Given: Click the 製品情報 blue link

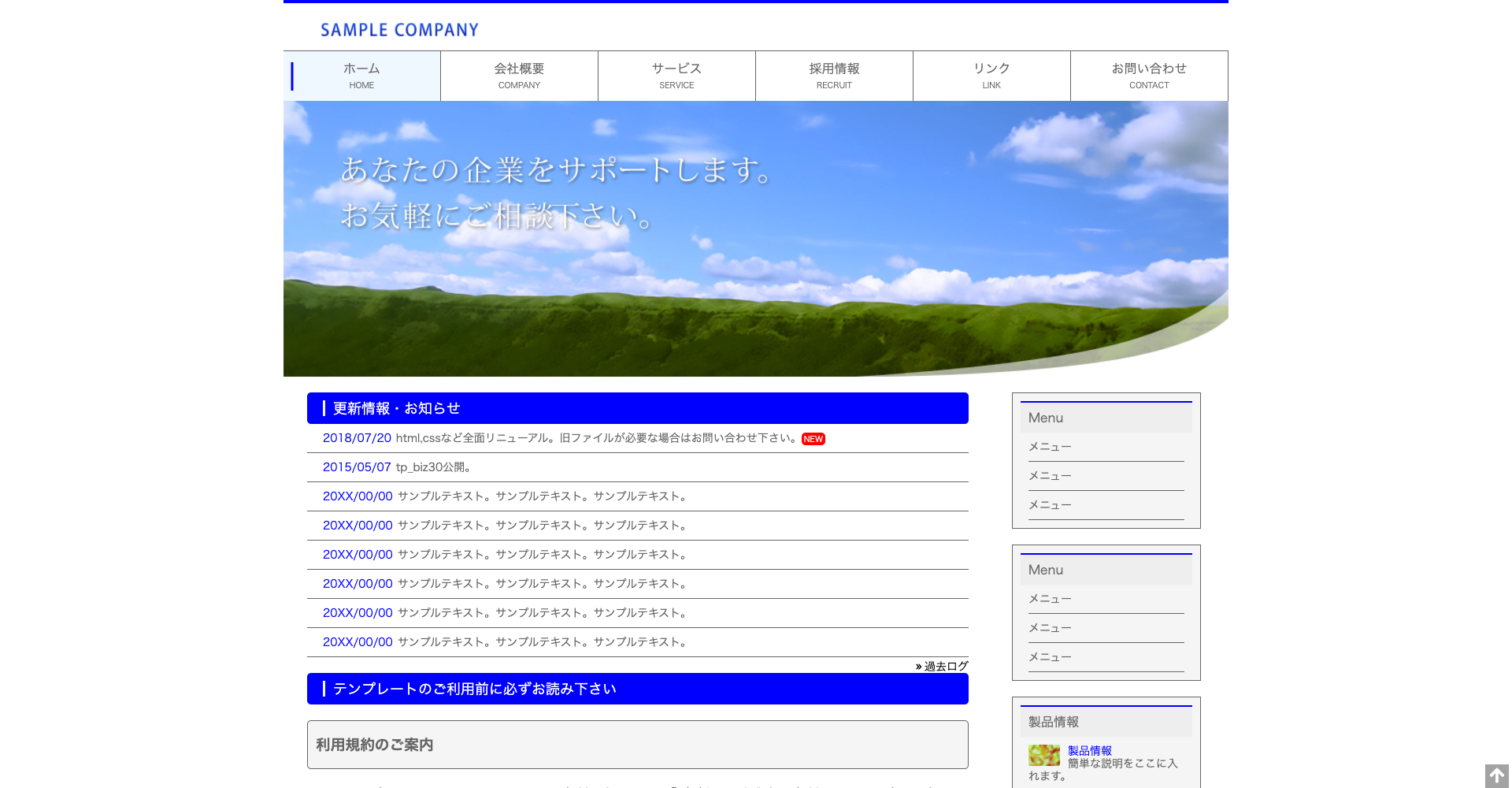Looking at the screenshot, I should tap(1089, 750).
